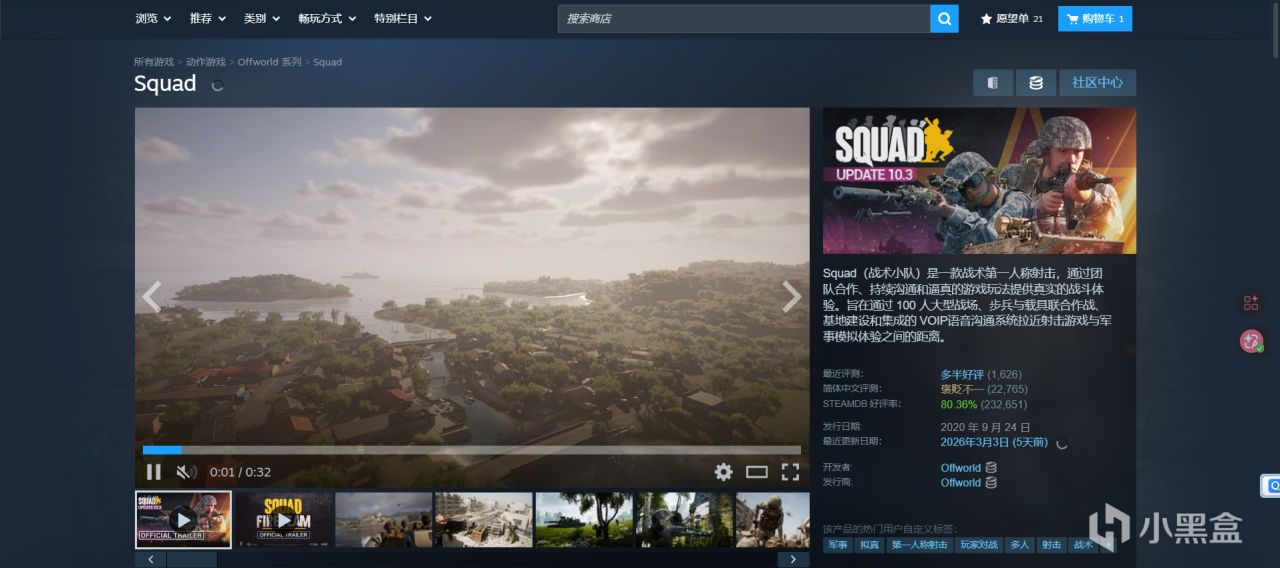Click database icon beside publisher Offworld
This screenshot has height=568, width=1280.
[991, 483]
